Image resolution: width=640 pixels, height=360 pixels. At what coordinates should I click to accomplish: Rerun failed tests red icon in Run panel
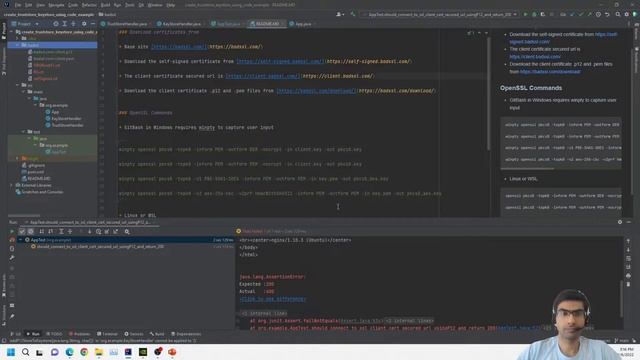(x=12, y=240)
